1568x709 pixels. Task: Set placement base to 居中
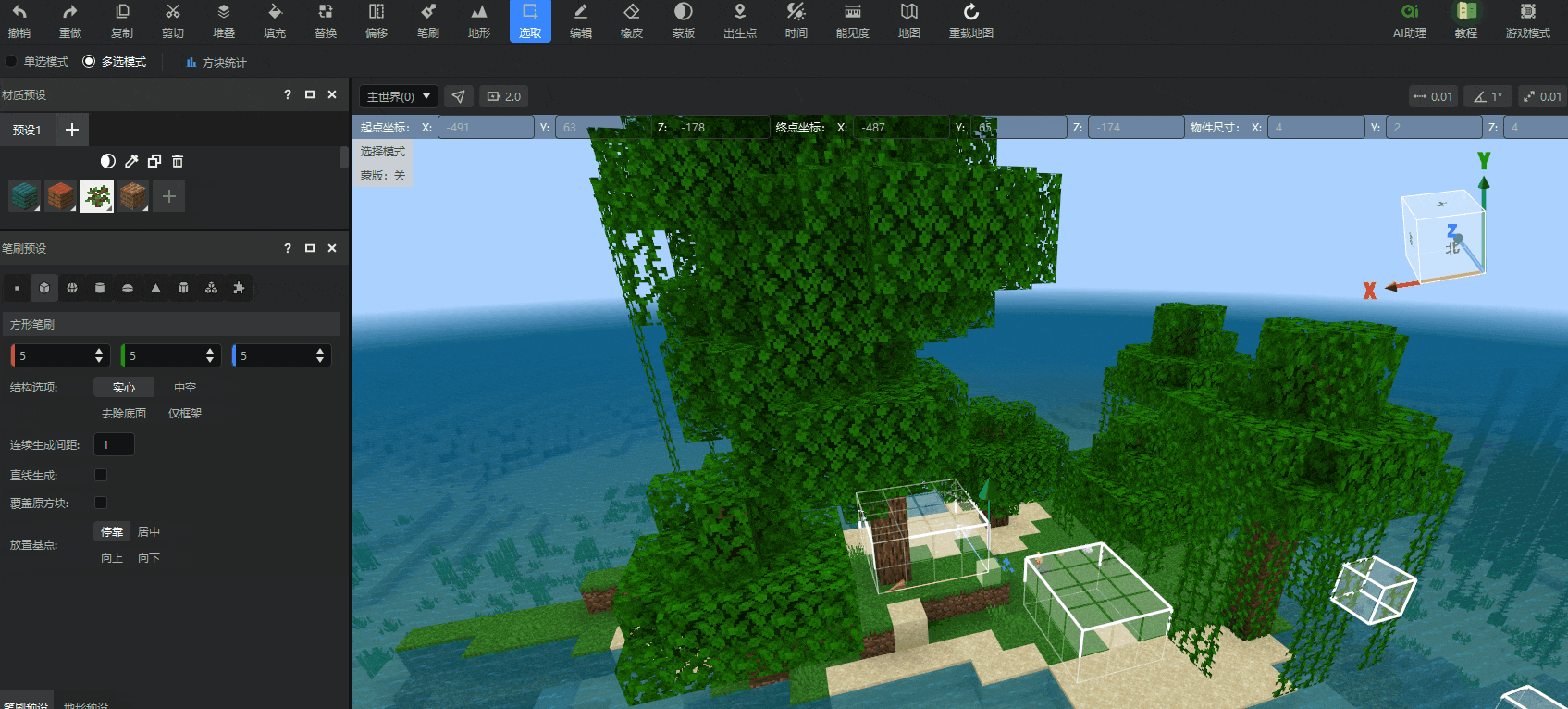[149, 531]
